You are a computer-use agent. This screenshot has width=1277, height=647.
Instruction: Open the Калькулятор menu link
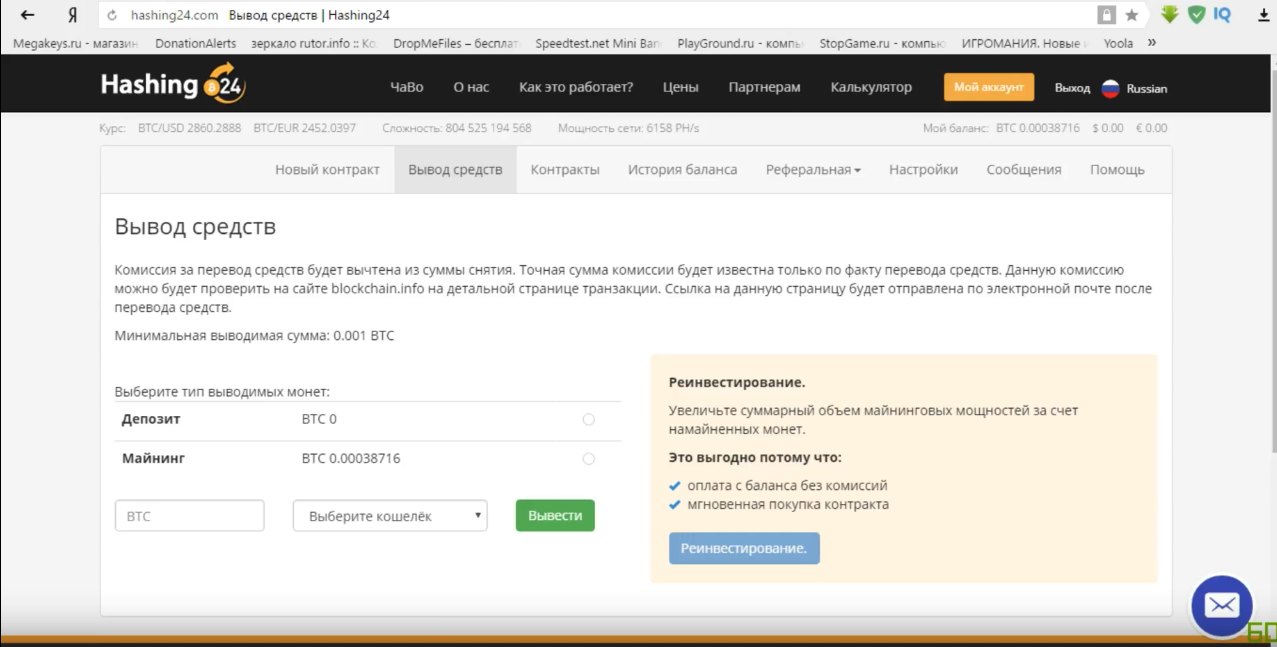[871, 87]
